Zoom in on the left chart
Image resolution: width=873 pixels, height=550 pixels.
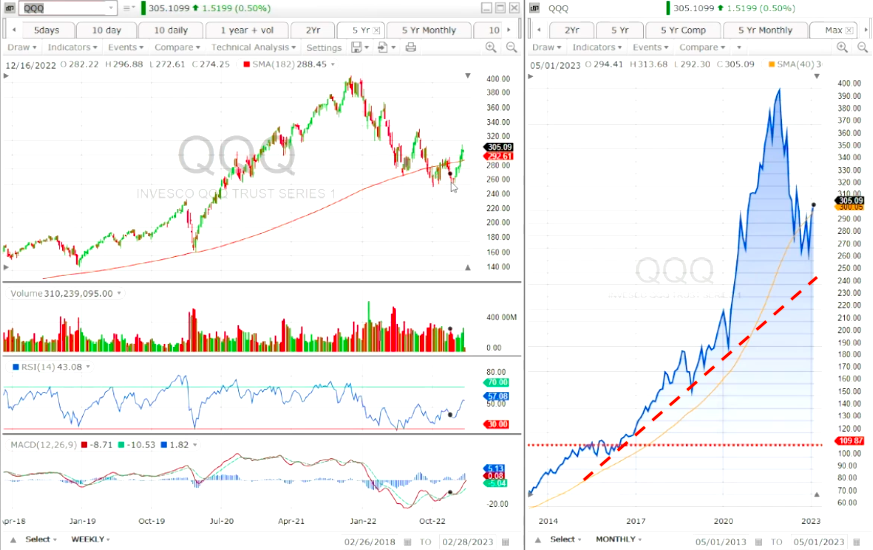(491, 47)
